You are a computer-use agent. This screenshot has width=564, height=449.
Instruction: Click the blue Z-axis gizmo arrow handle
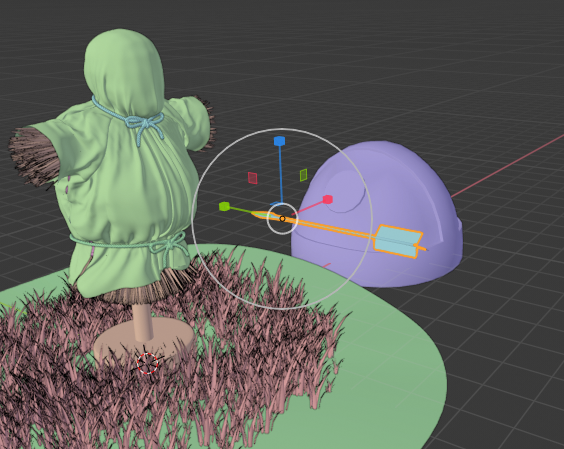click(x=279, y=141)
